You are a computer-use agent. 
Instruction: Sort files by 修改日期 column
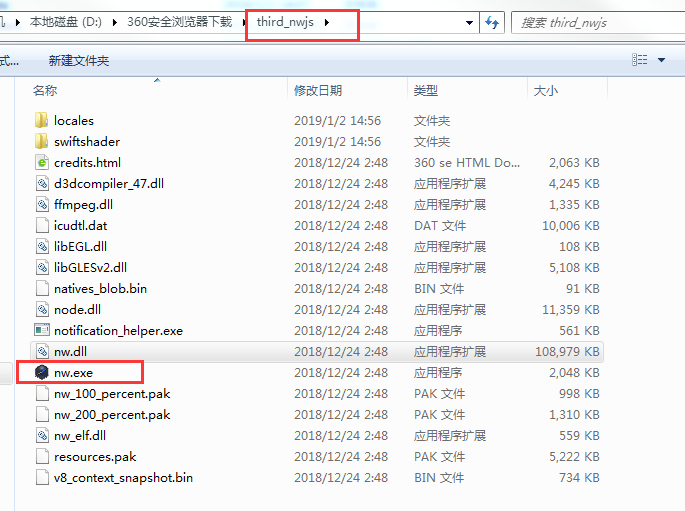click(318, 90)
